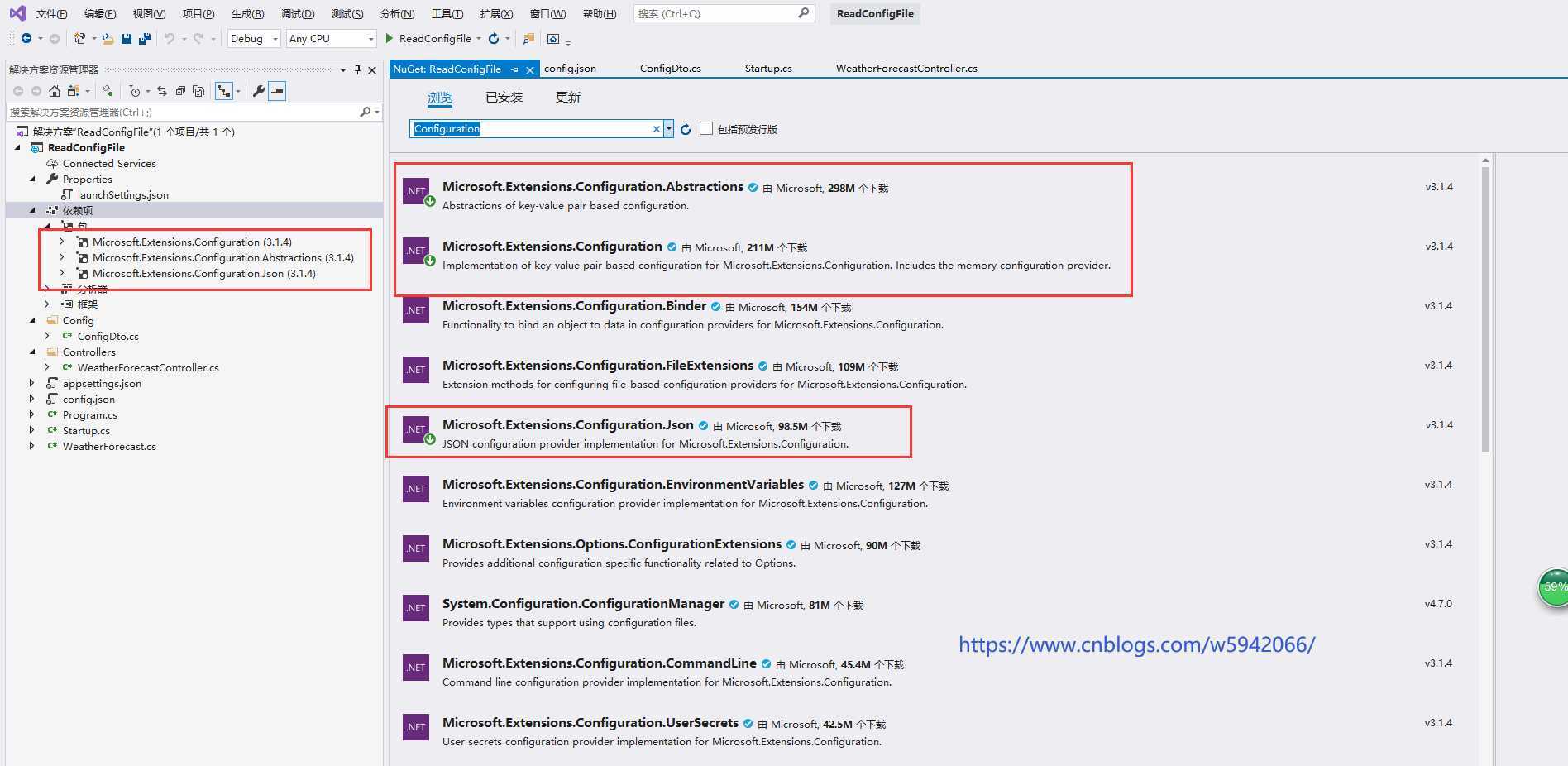This screenshot has height=766, width=1568.
Task: Toggle the preview selected items icon
Action: click(x=277, y=91)
